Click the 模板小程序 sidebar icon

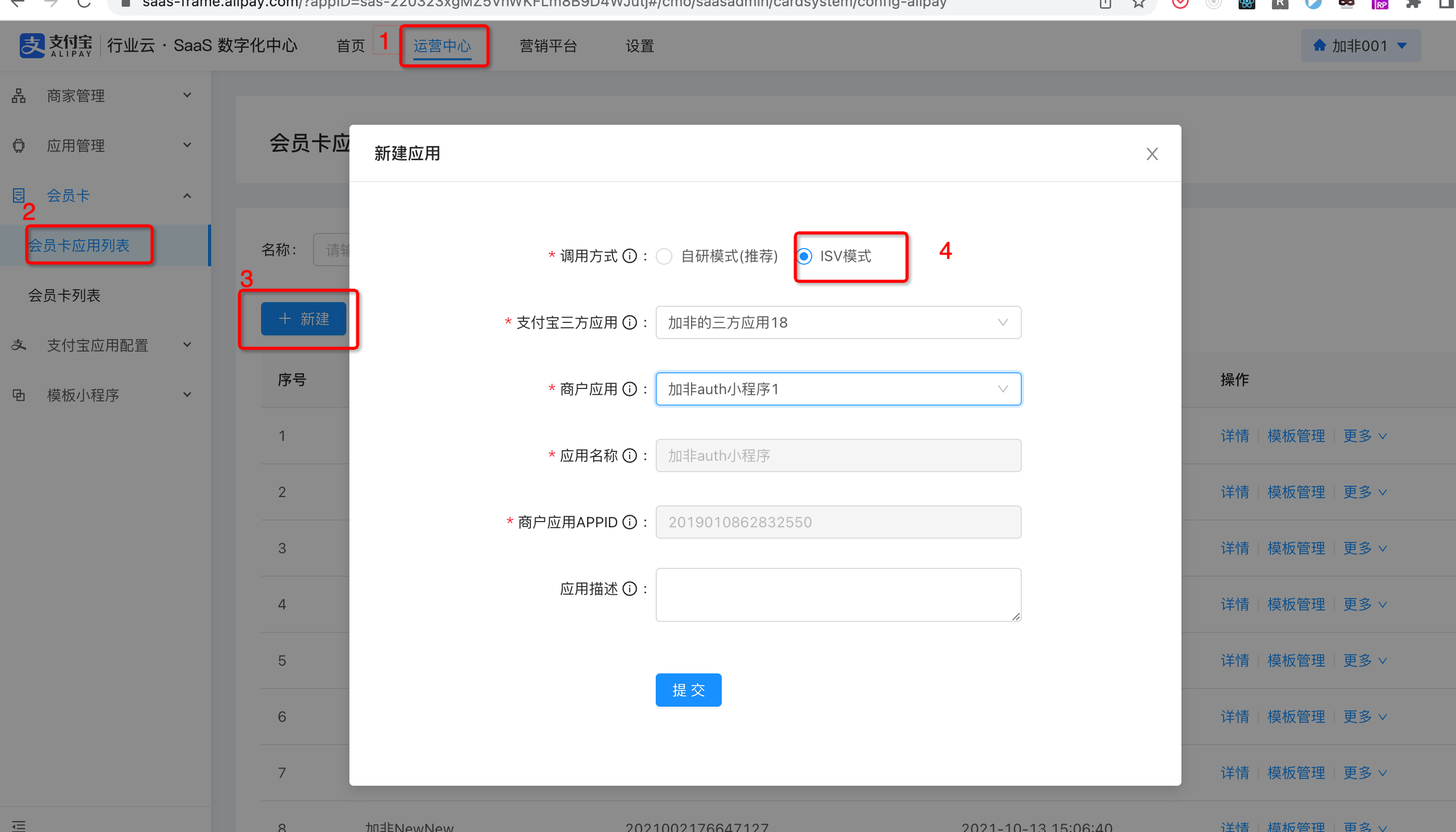coord(18,394)
